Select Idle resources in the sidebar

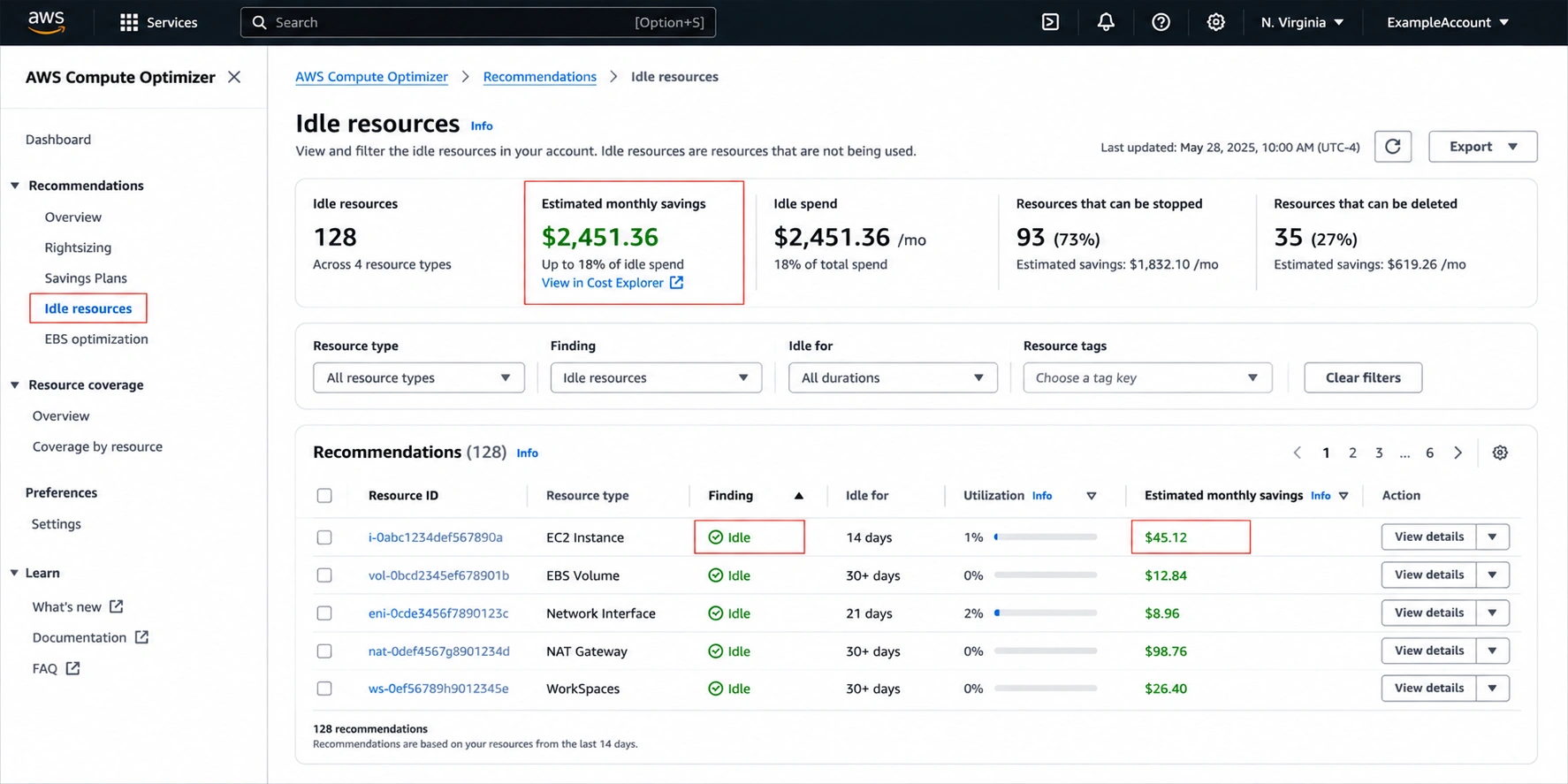pyautogui.click(x=88, y=308)
